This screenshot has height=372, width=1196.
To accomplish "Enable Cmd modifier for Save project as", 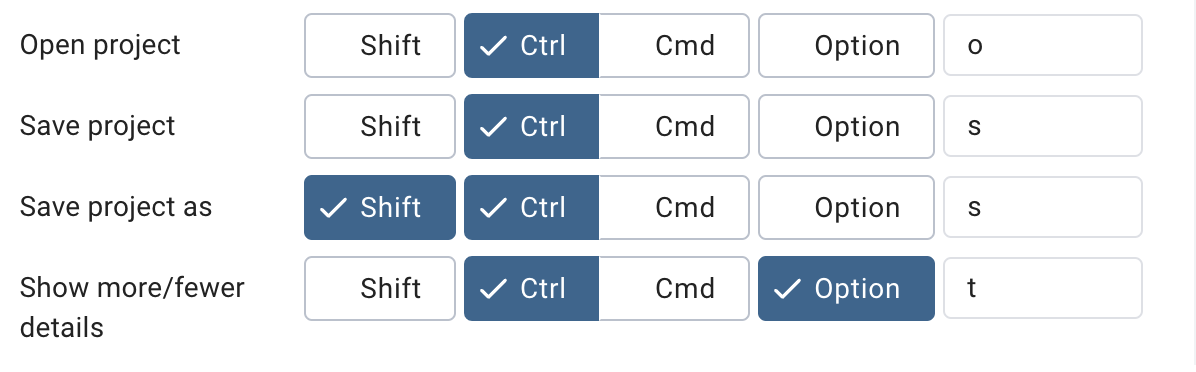I will pos(674,207).
